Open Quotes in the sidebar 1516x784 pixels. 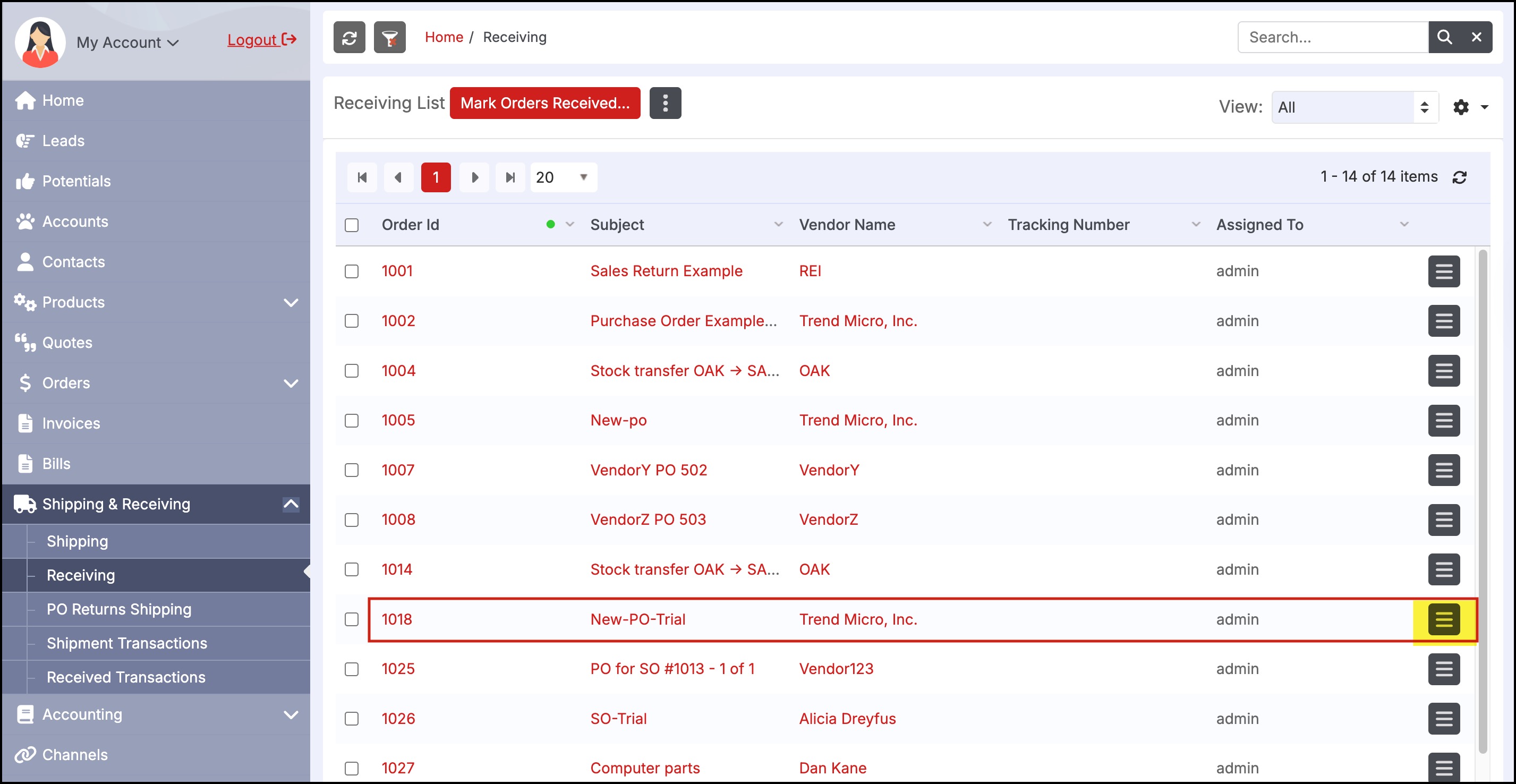click(x=155, y=343)
